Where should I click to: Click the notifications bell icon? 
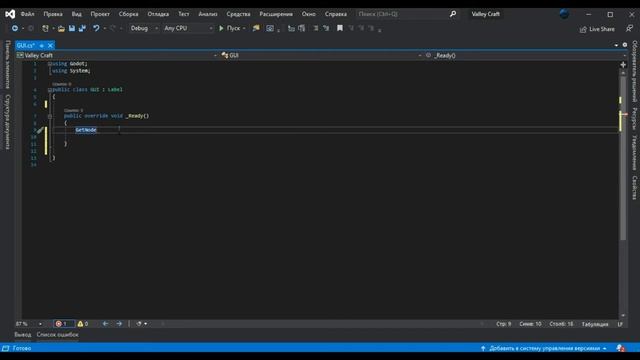(620, 348)
